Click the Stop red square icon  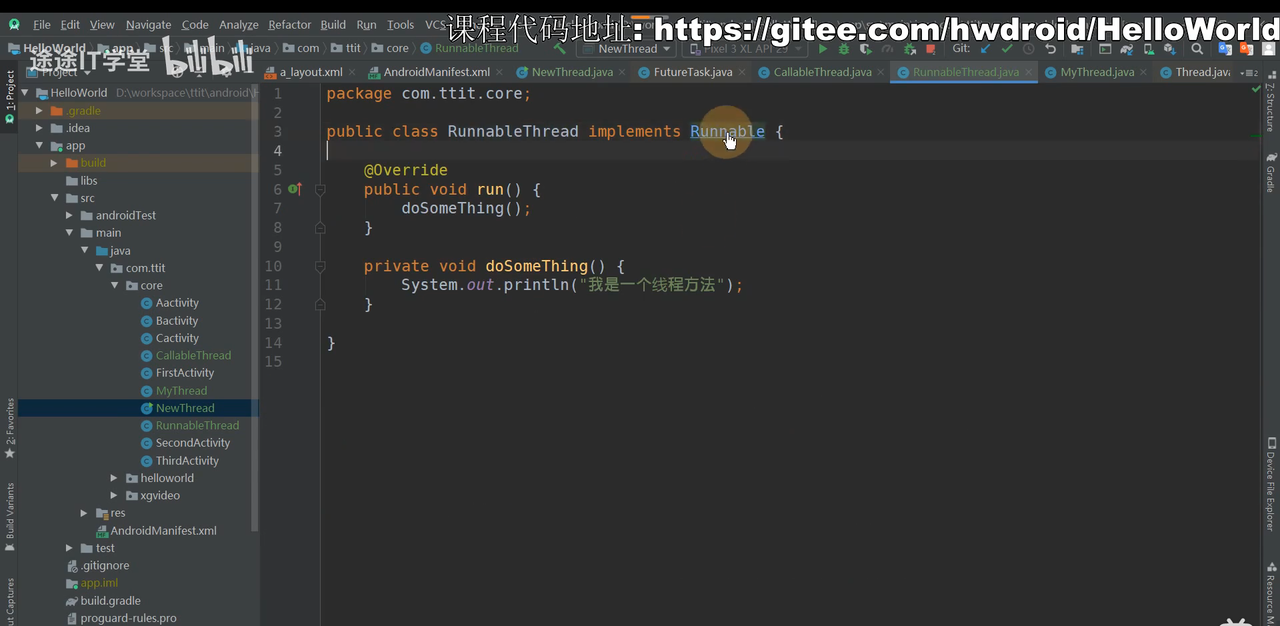coord(930,48)
